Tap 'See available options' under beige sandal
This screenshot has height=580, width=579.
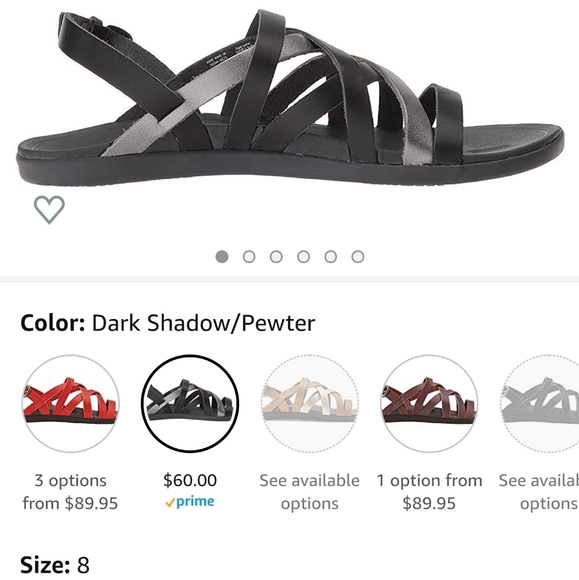[x=310, y=492]
